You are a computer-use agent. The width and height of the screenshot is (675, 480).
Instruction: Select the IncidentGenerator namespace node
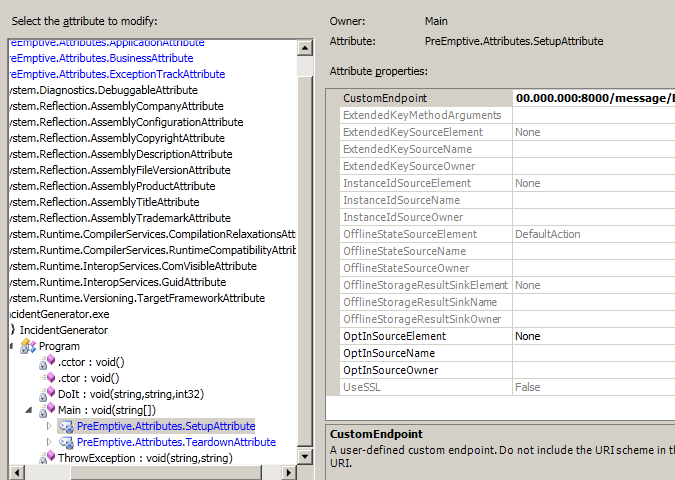[x=64, y=330]
